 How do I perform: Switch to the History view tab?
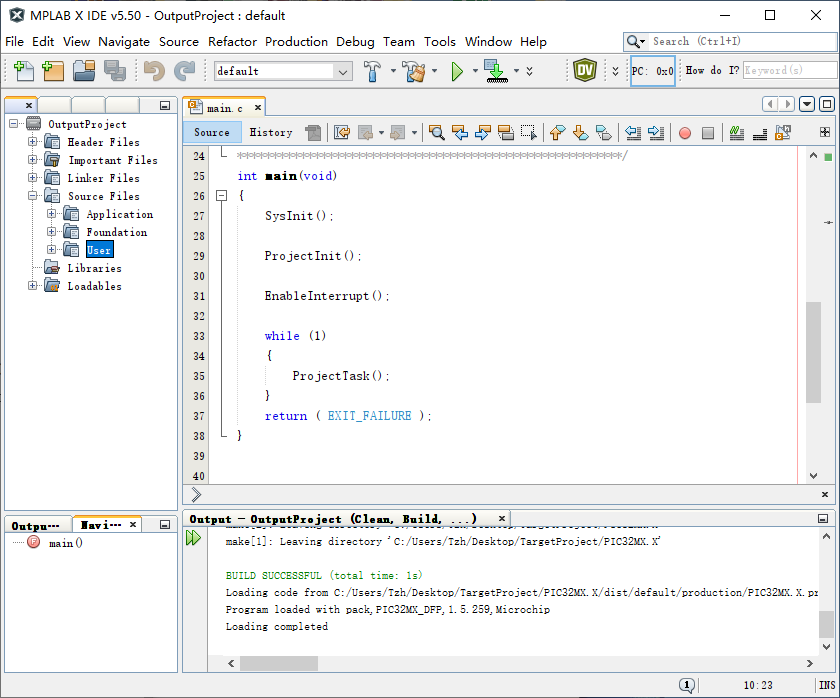coord(271,132)
